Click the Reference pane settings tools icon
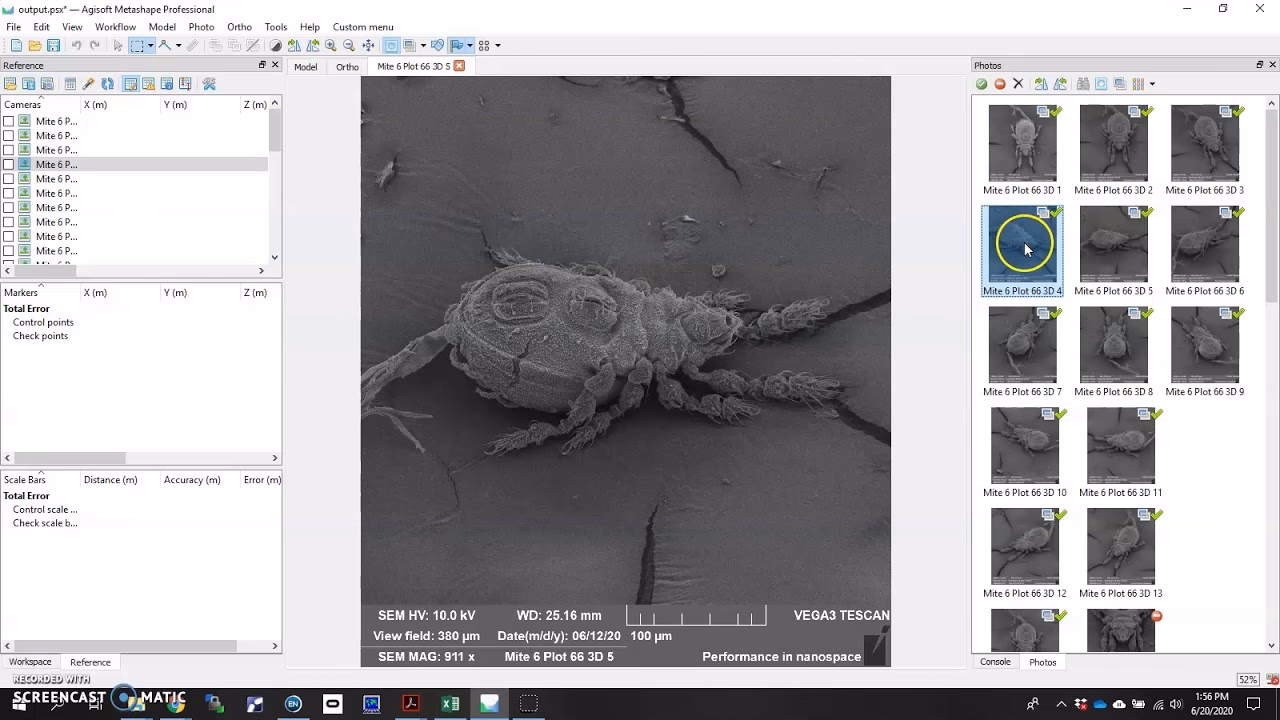The height and width of the screenshot is (720, 1280). [x=209, y=84]
